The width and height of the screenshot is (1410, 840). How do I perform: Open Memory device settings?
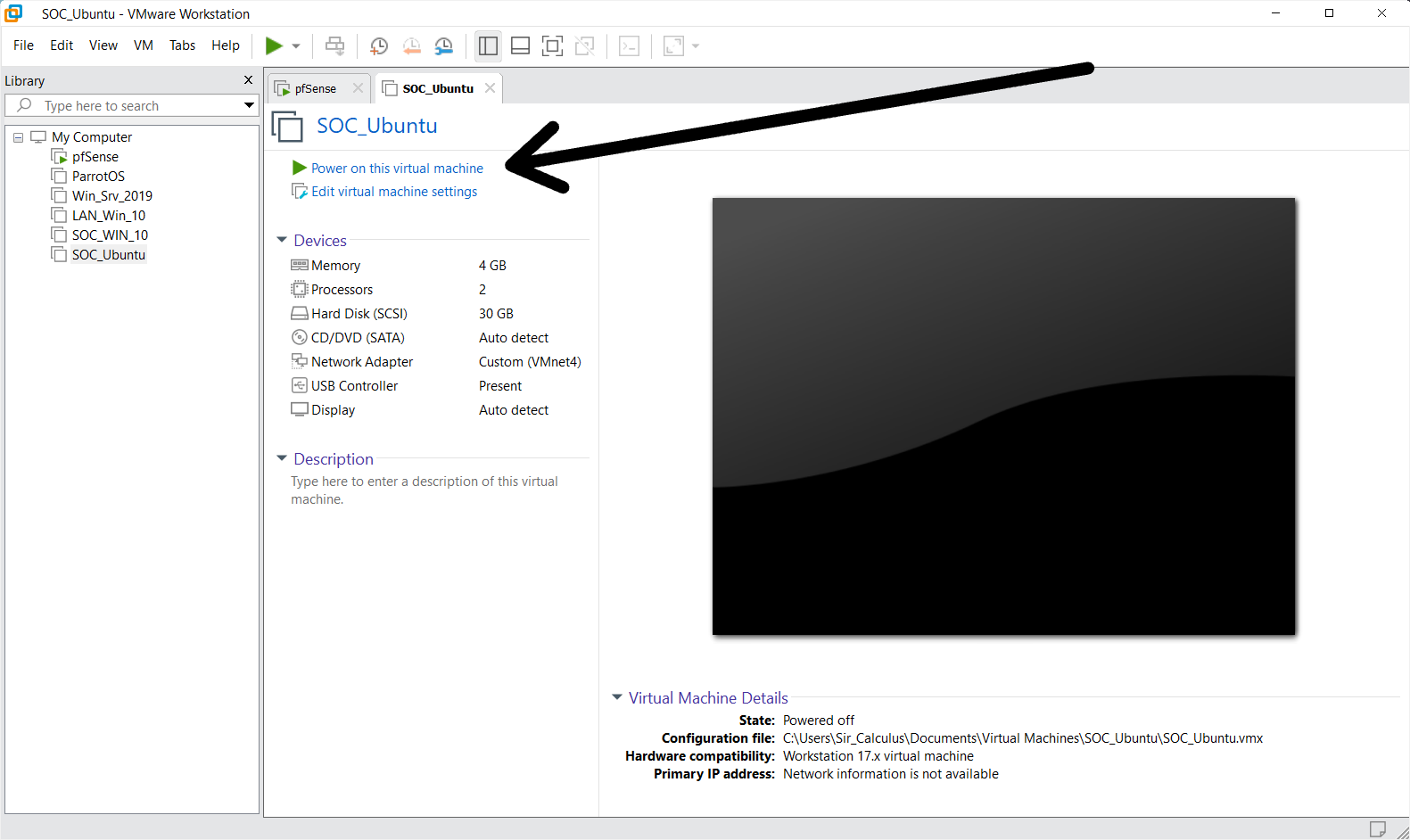(335, 266)
